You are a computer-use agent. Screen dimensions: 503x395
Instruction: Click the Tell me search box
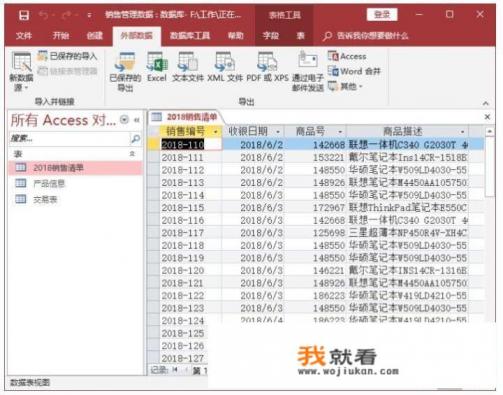click(366, 36)
